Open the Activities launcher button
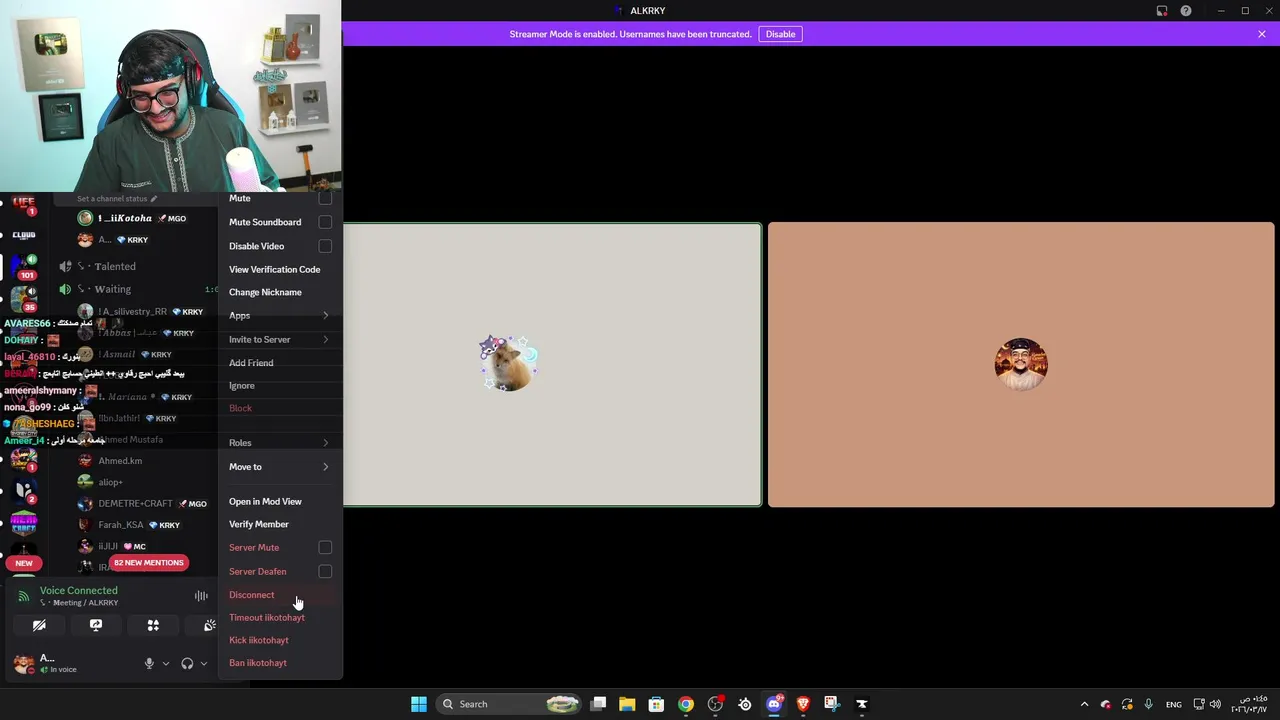 point(153,626)
